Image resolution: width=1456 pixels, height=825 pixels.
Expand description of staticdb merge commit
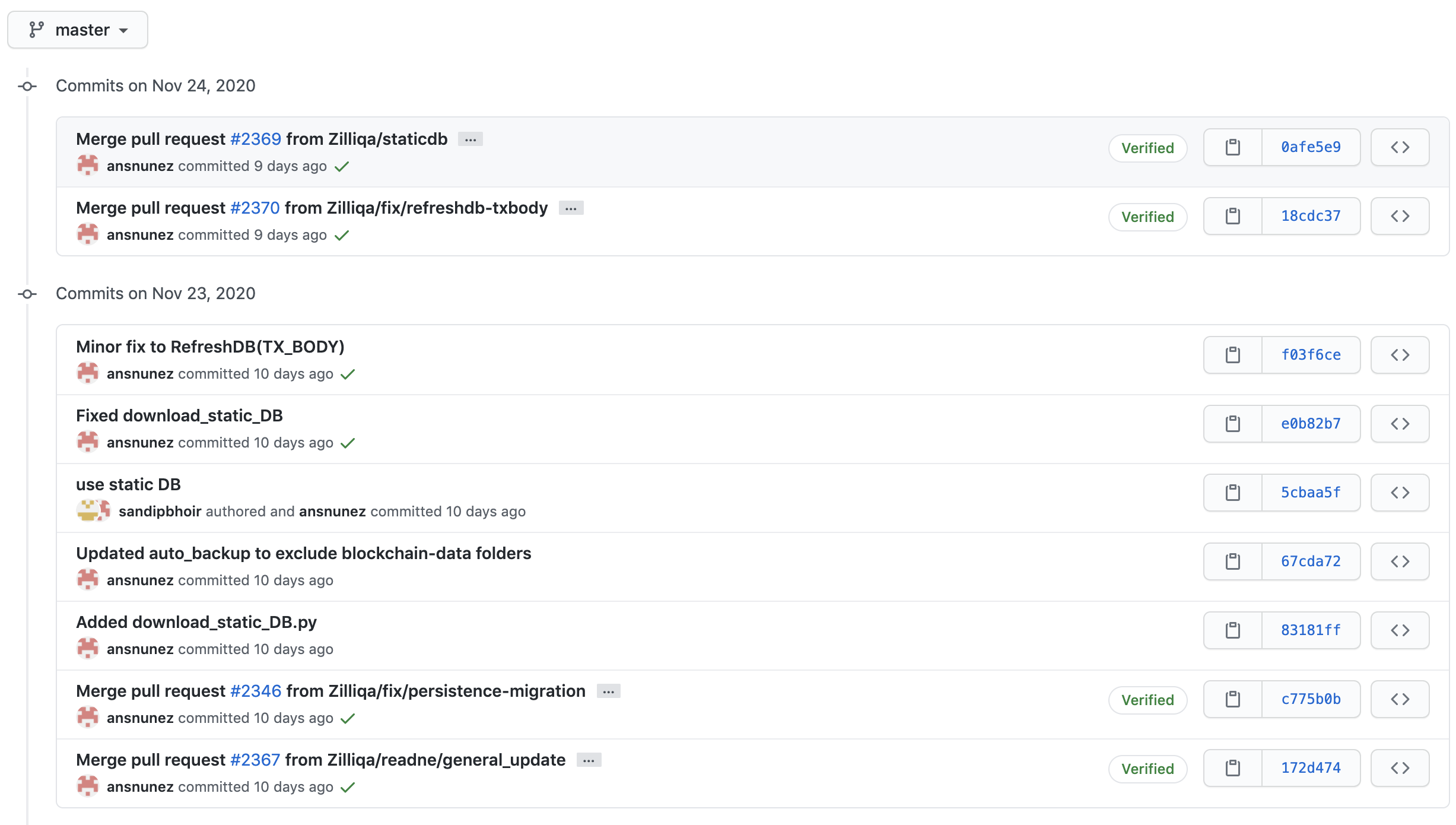471,139
